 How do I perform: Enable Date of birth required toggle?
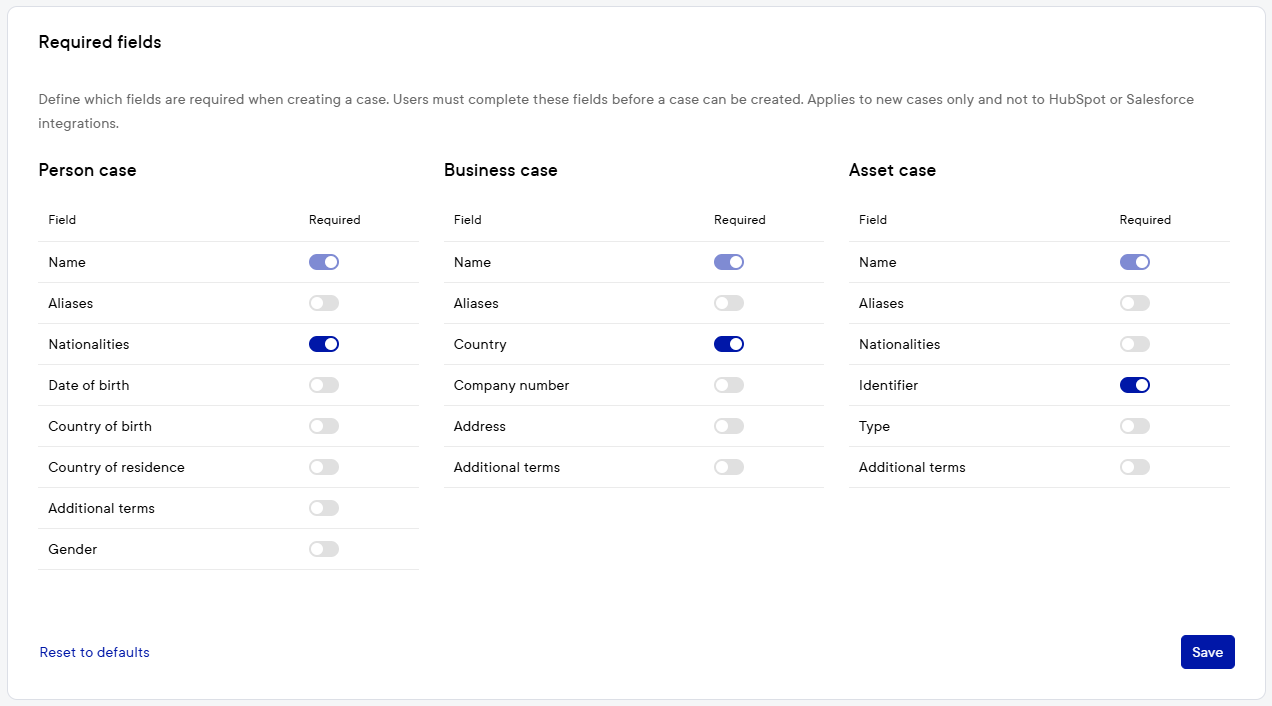coord(324,385)
